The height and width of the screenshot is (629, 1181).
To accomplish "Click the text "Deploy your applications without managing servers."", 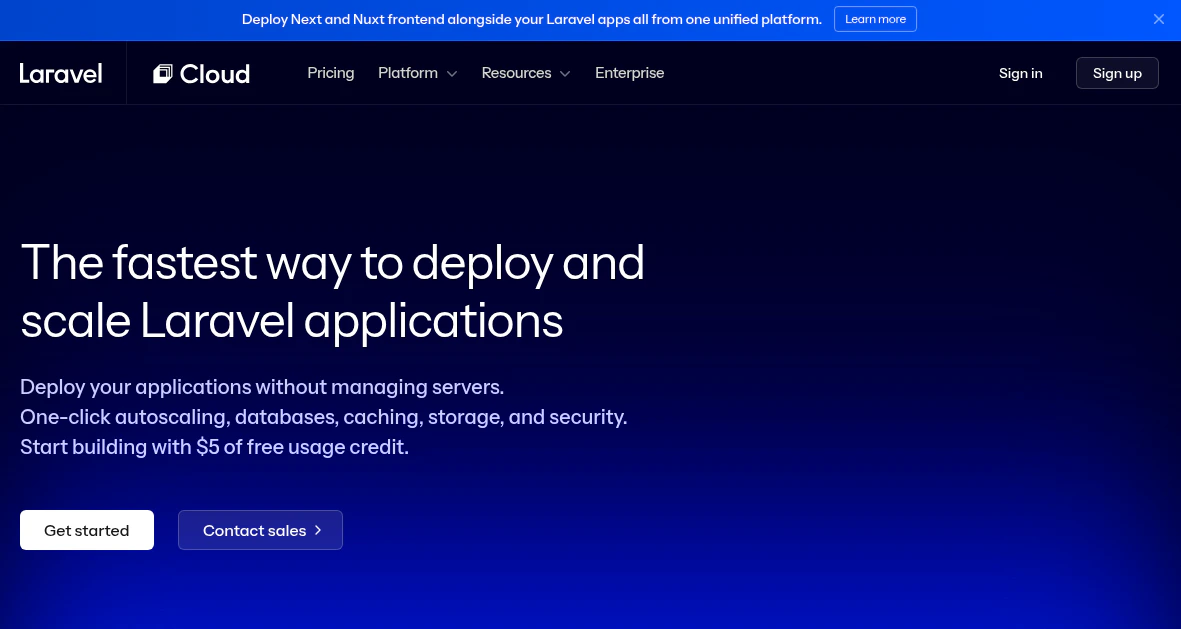I will (262, 387).
